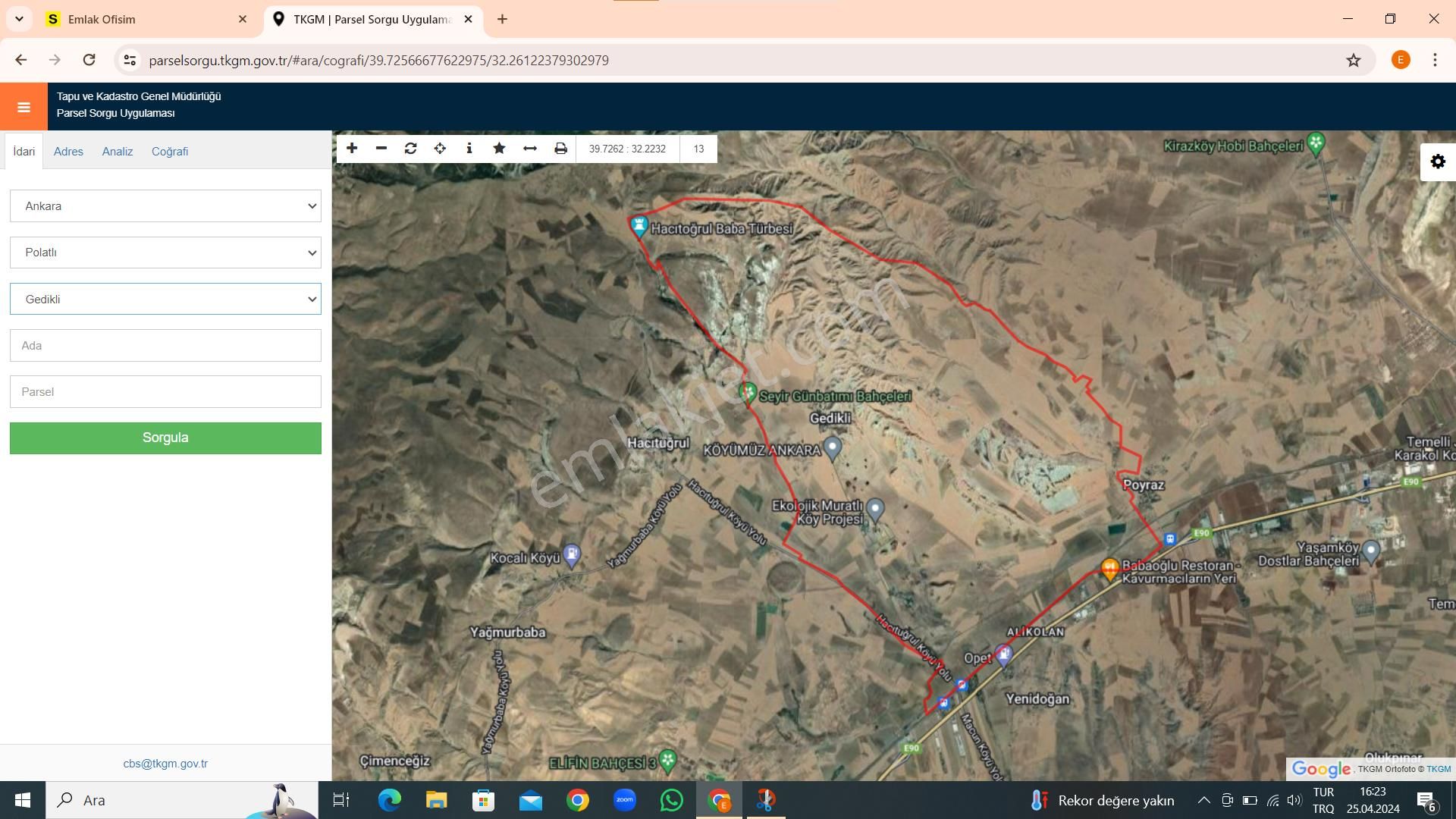Click the coordinate readout 39.7262 : 32.2232
This screenshot has width=1456, height=819.
(627, 149)
